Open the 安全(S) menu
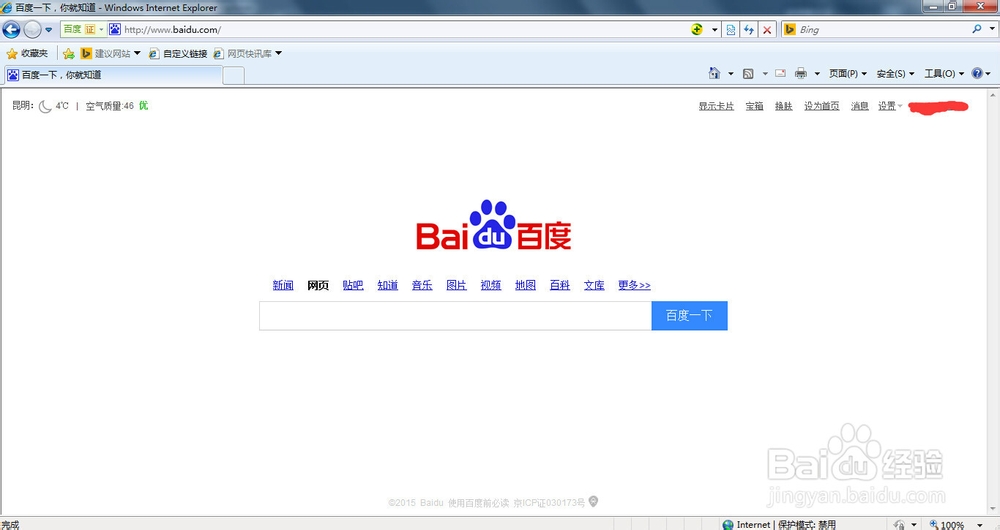 [x=895, y=73]
